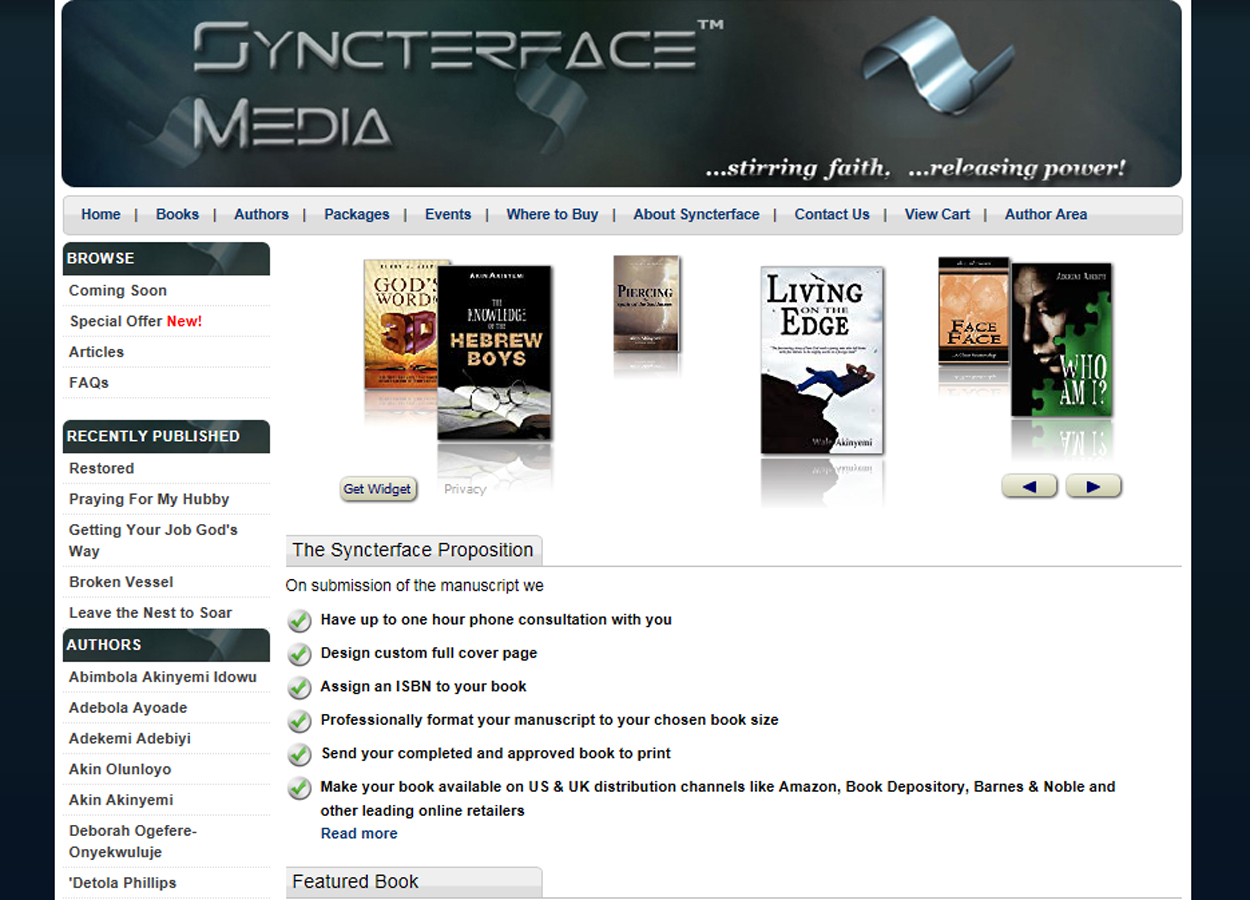This screenshot has width=1250, height=900.
Task: Click the checkmark beside Send your completed book
Action: click(299, 754)
